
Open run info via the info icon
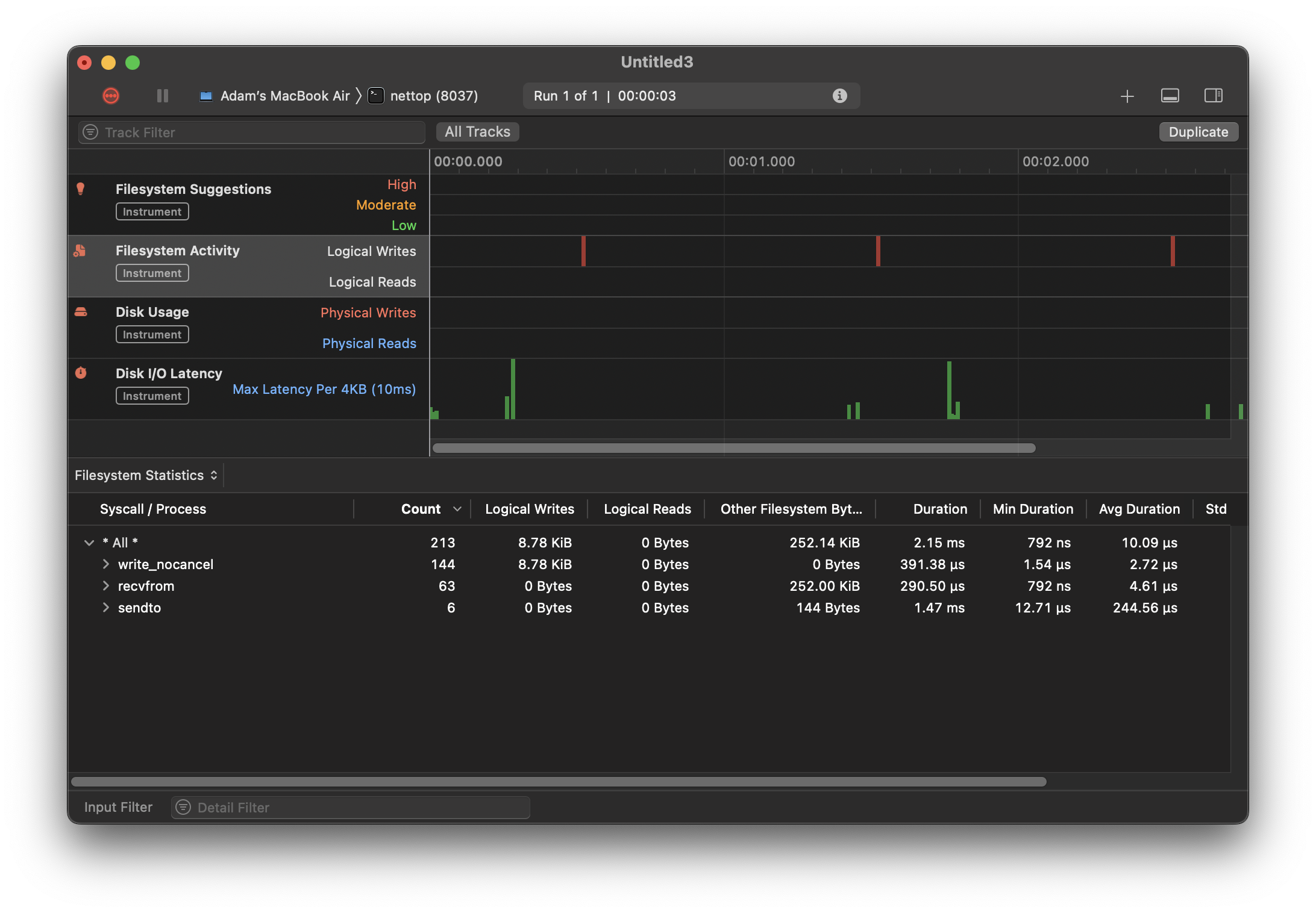(x=840, y=96)
